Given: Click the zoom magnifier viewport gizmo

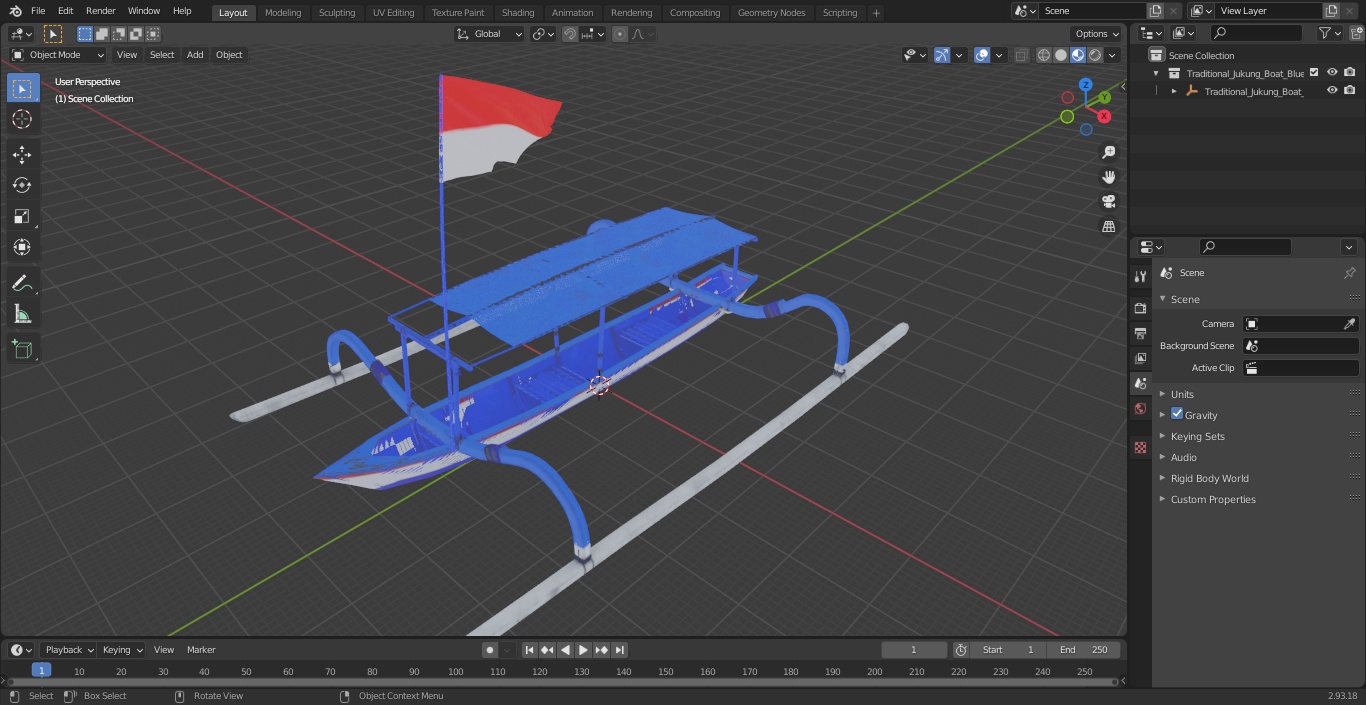Looking at the screenshot, I should tap(1109, 152).
